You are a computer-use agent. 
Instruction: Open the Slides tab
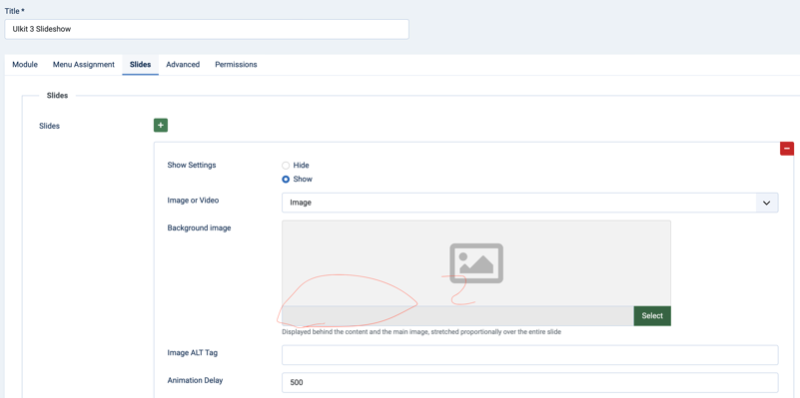click(140, 65)
